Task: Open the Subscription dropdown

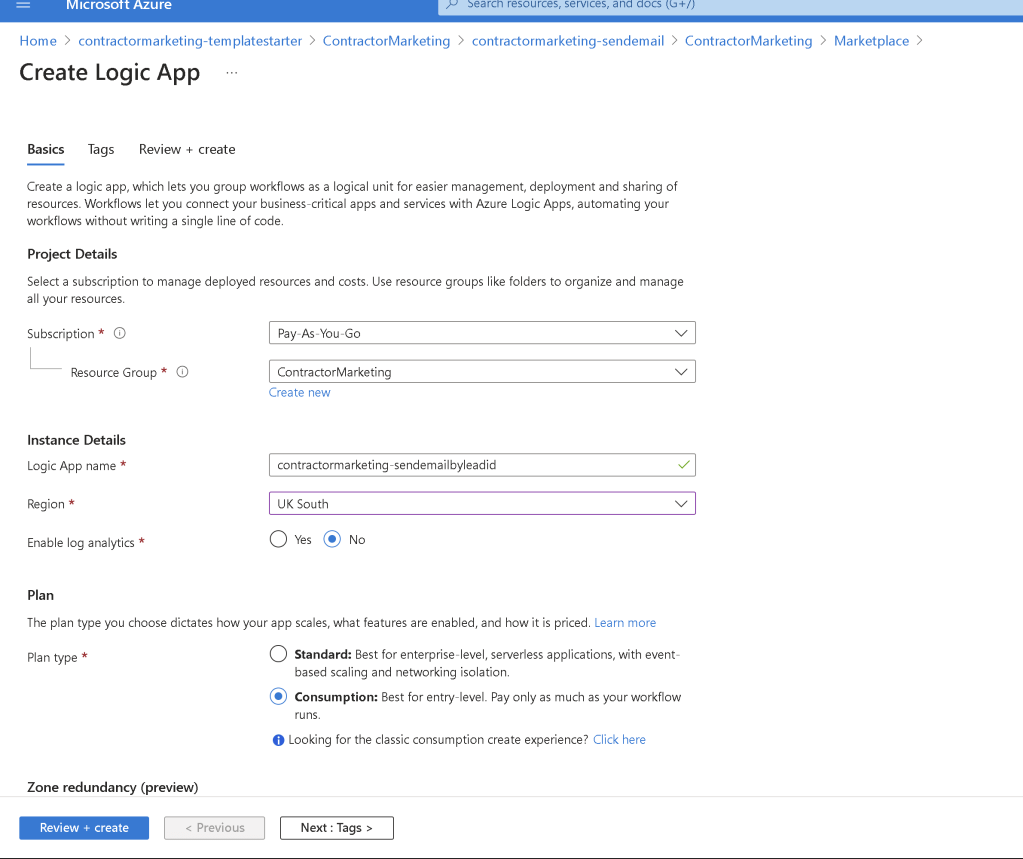Action: click(482, 333)
